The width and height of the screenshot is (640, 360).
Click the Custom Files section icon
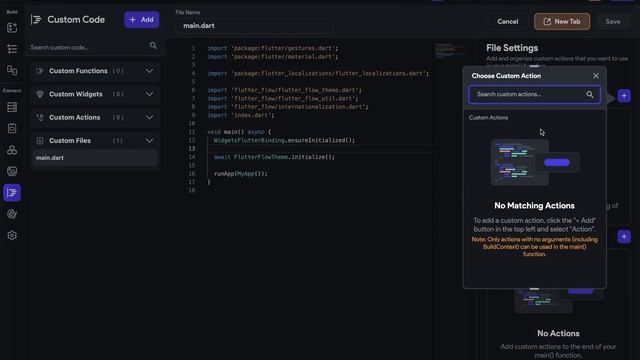pos(40,141)
